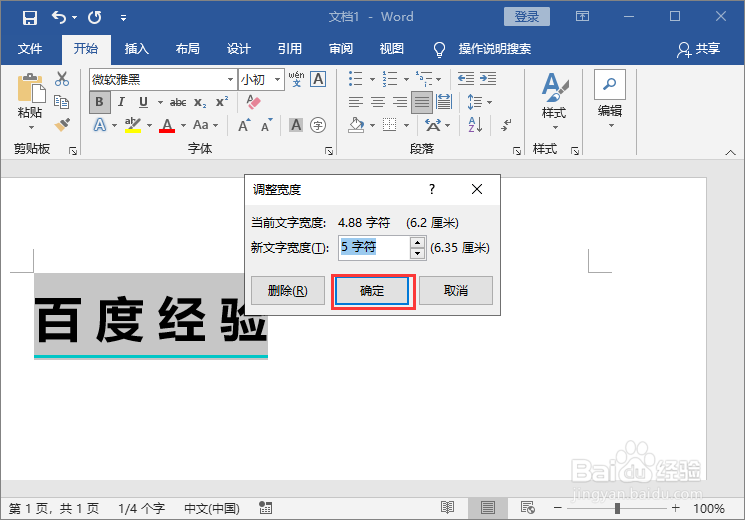Image resolution: width=745 pixels, height=520 pixels.
Task: Save the document with the floppy disk icon
Action: [29, 18]
